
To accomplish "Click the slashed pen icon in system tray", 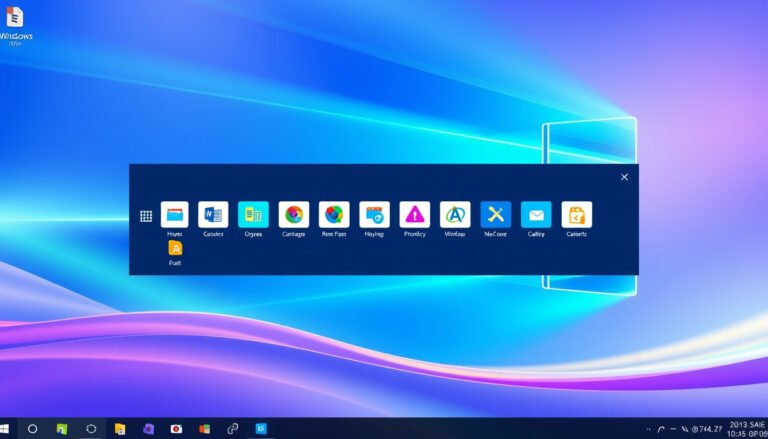I will coord(685,430).
